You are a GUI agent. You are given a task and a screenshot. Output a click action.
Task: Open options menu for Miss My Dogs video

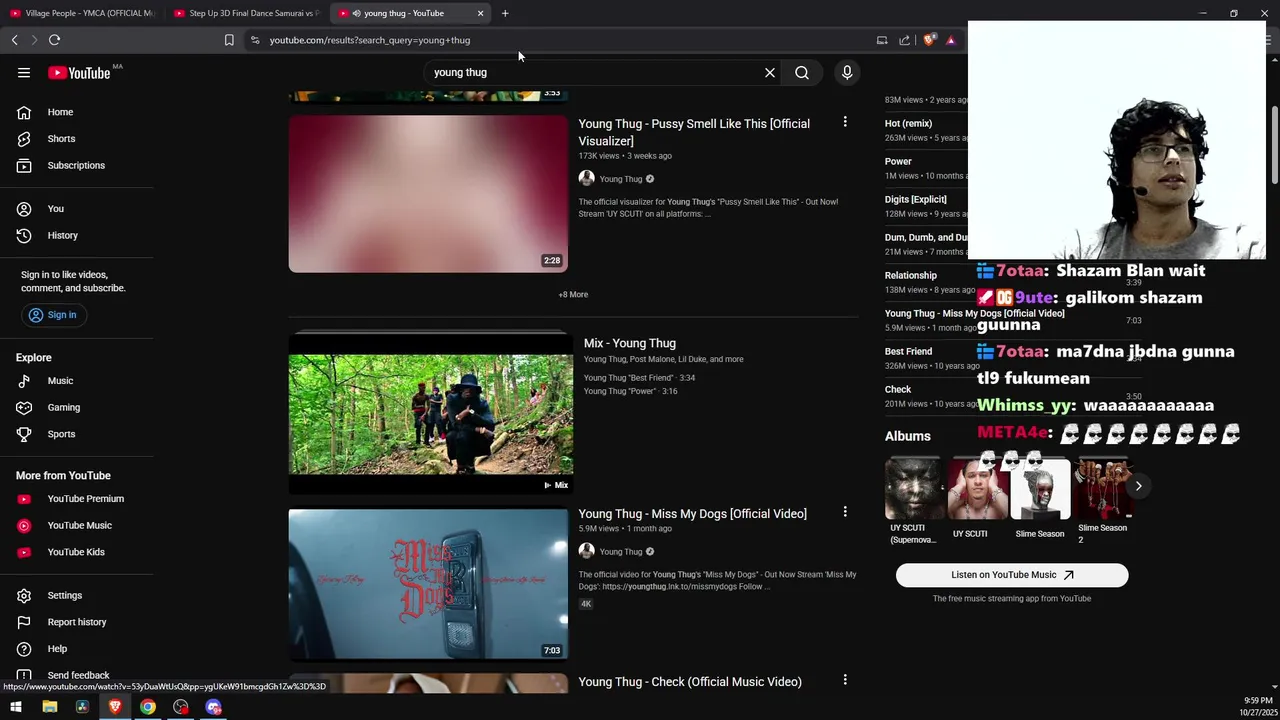click(x=845, y=512)
